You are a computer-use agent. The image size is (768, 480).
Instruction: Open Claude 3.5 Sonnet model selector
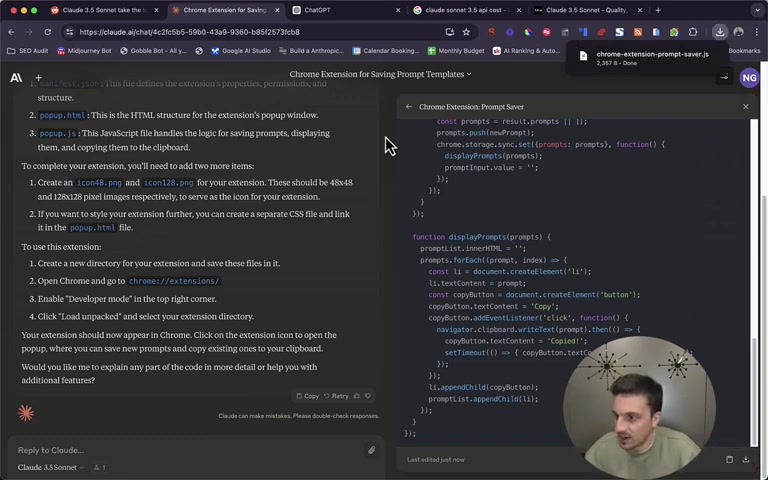coord(50,467)
